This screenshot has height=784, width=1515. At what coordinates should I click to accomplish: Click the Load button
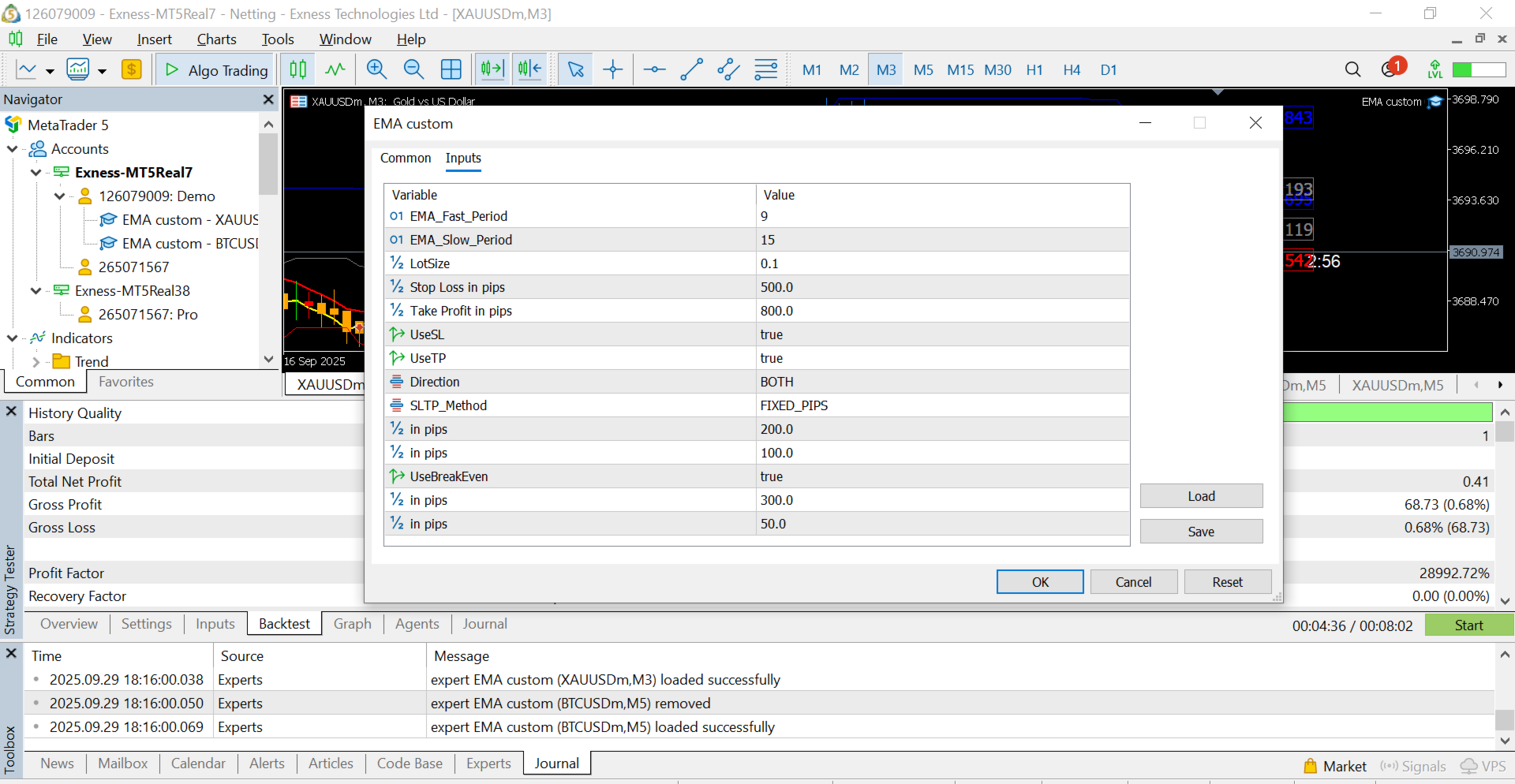click(1201, 496)
